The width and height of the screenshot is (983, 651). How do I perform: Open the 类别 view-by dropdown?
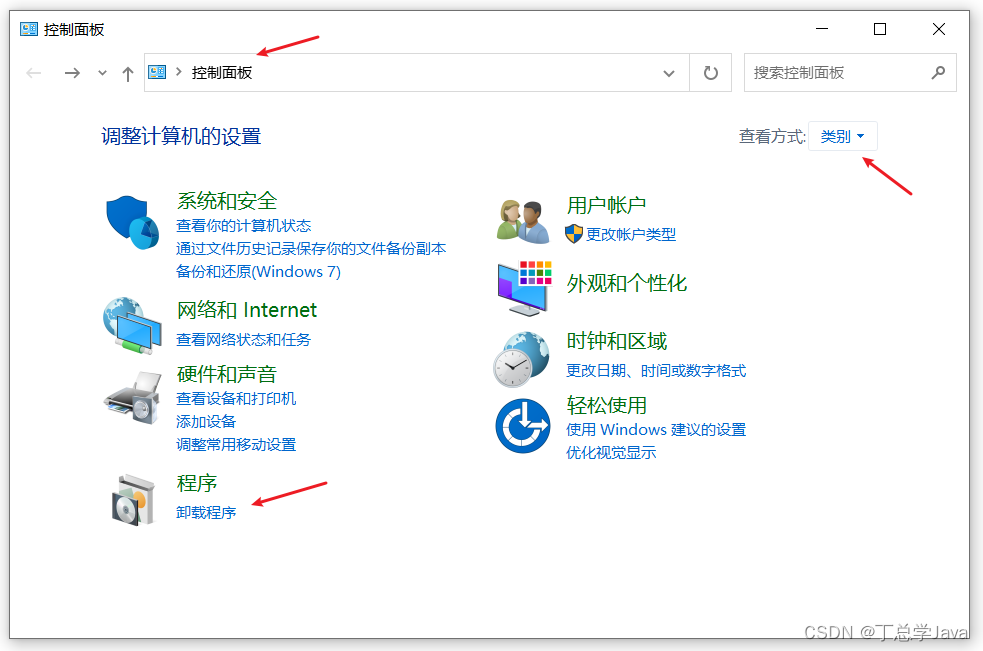(843, 136)
